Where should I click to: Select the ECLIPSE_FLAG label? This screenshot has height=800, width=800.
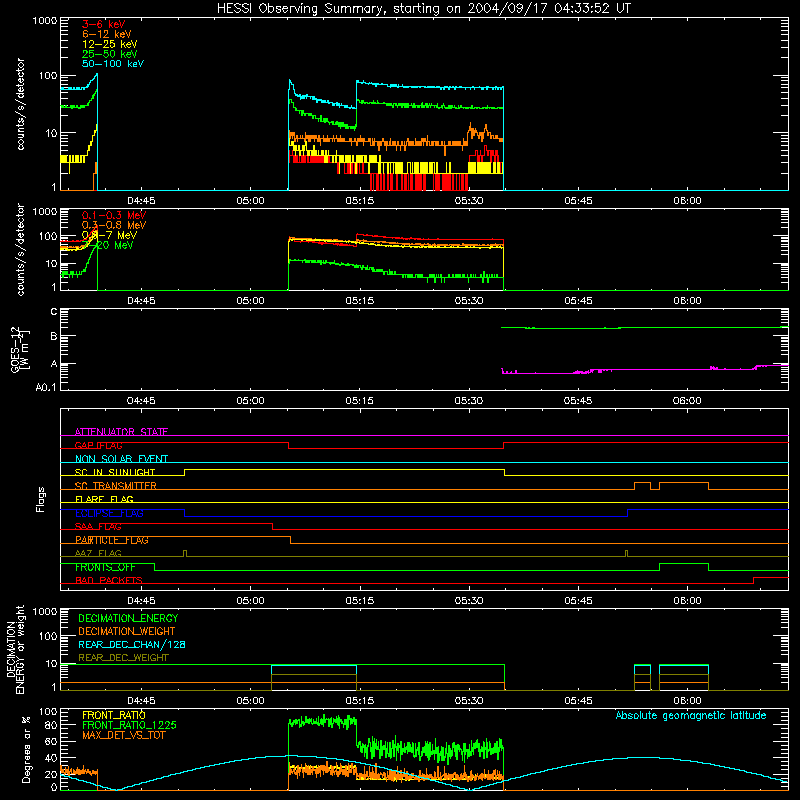pyautogui.click(x=110, y=513)
